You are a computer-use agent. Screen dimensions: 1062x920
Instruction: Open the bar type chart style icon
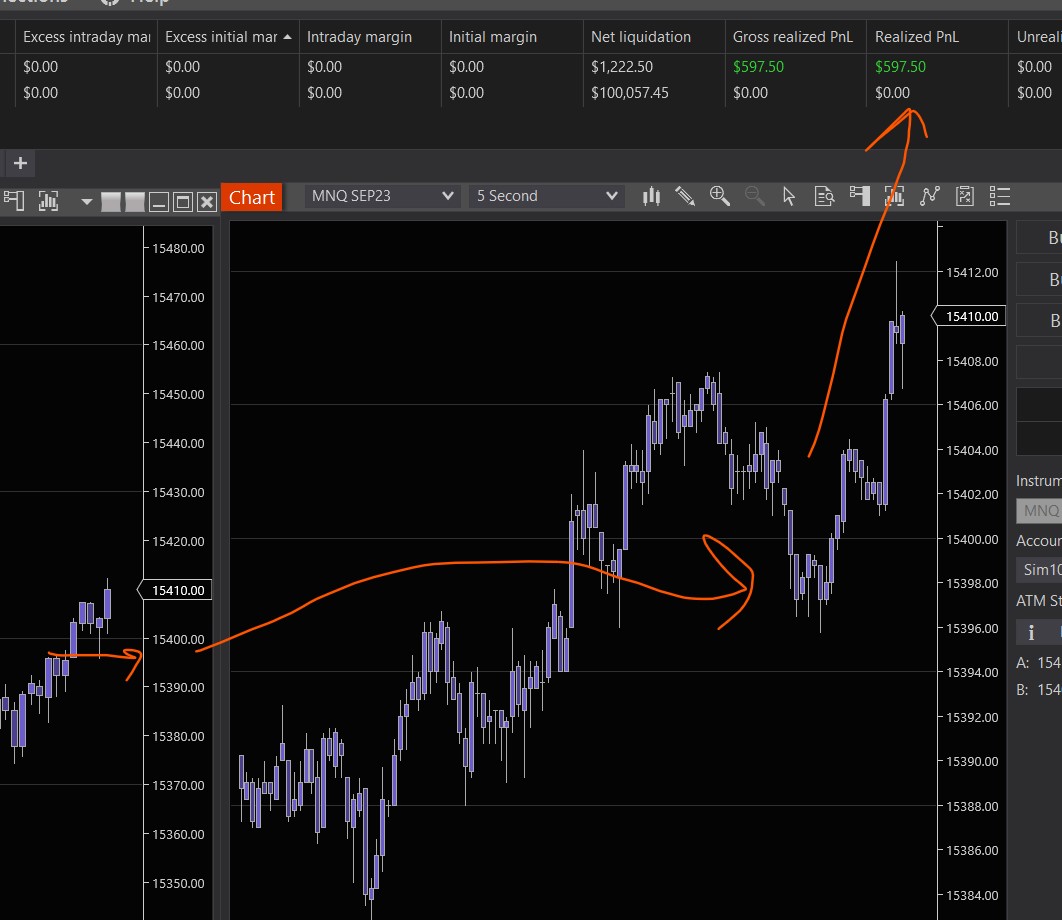(x=651, y=196)
